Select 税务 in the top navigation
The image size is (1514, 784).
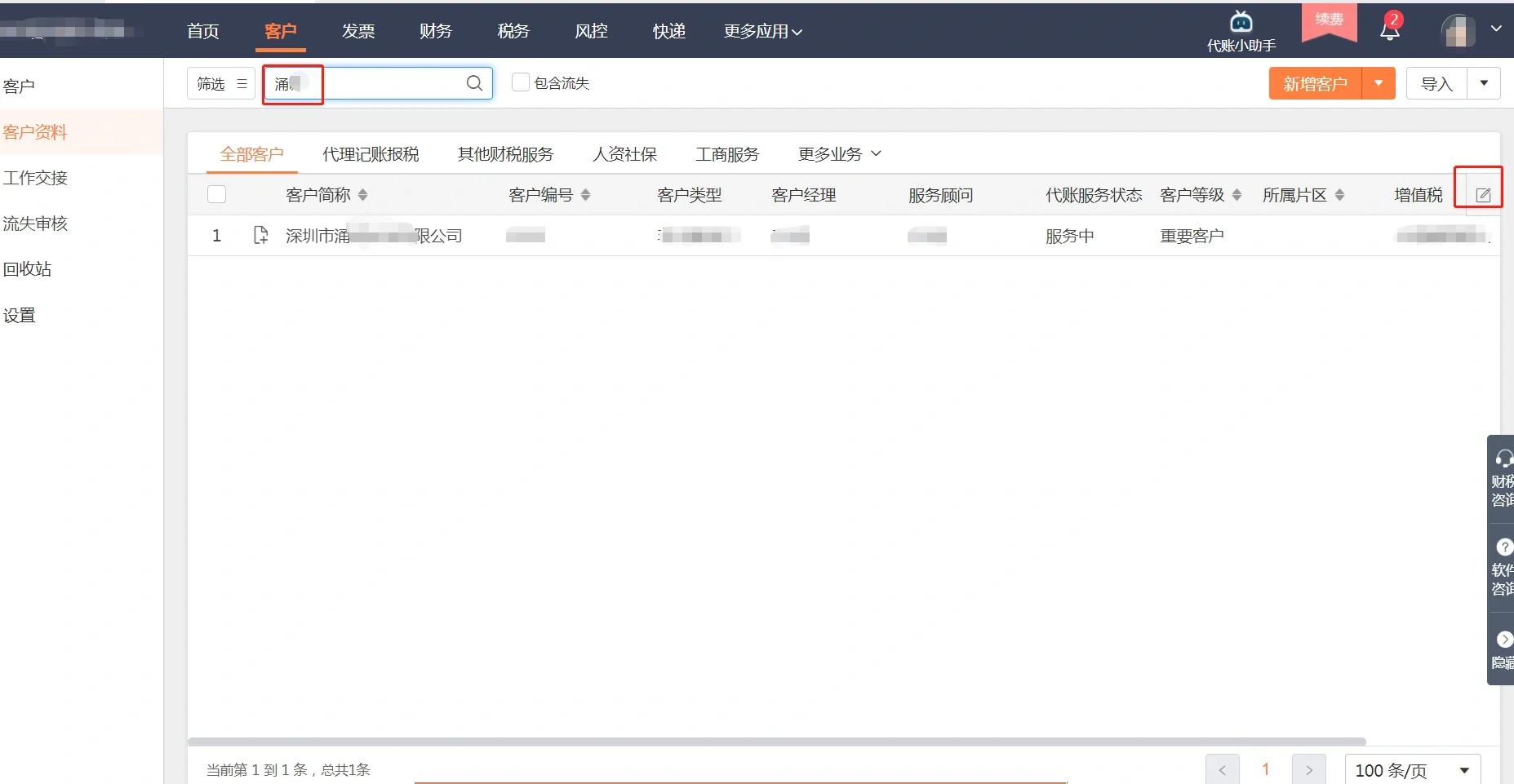512,31
